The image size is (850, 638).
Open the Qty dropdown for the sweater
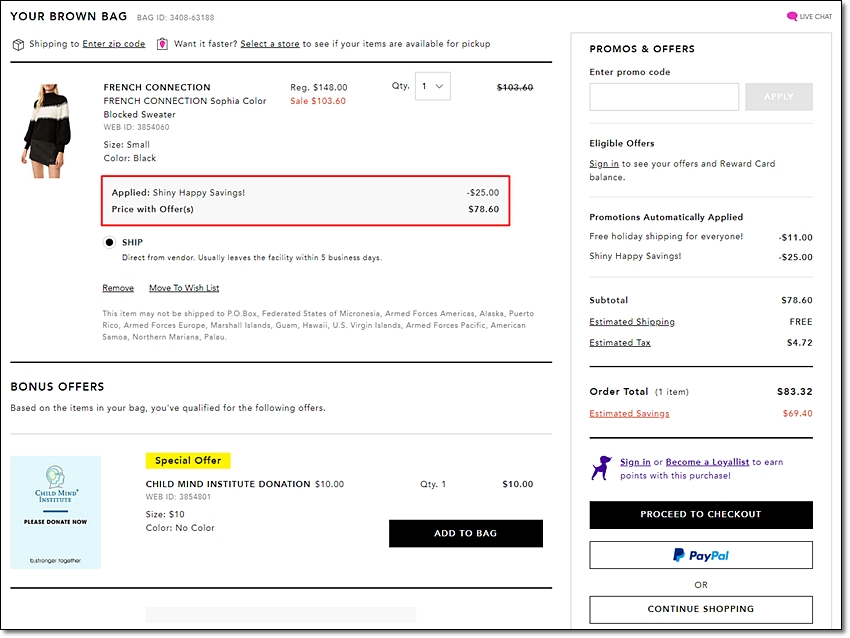click(433, 86)
